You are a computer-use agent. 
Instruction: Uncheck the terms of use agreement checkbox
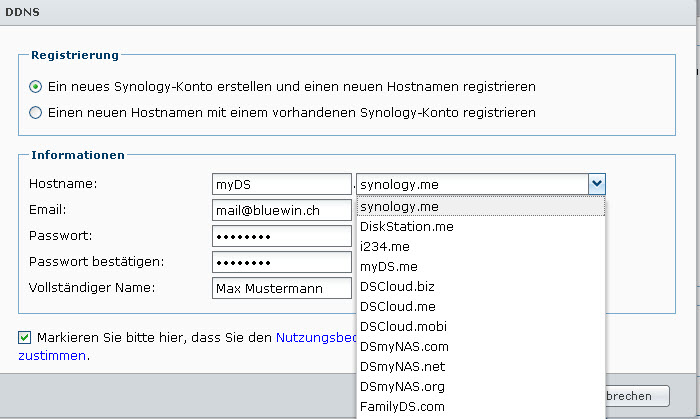click(25, 337)
